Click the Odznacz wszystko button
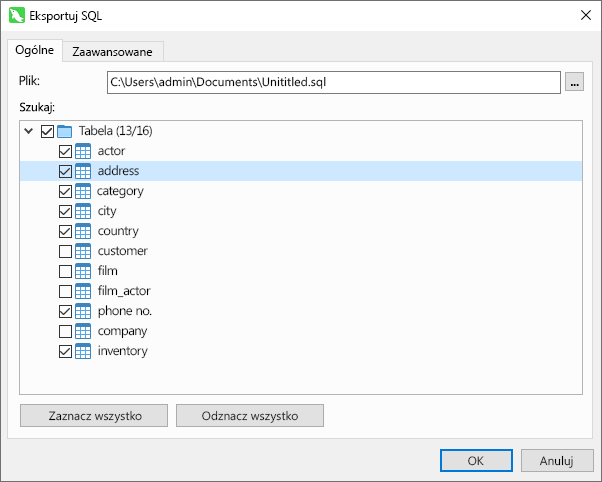 point(250,416)
